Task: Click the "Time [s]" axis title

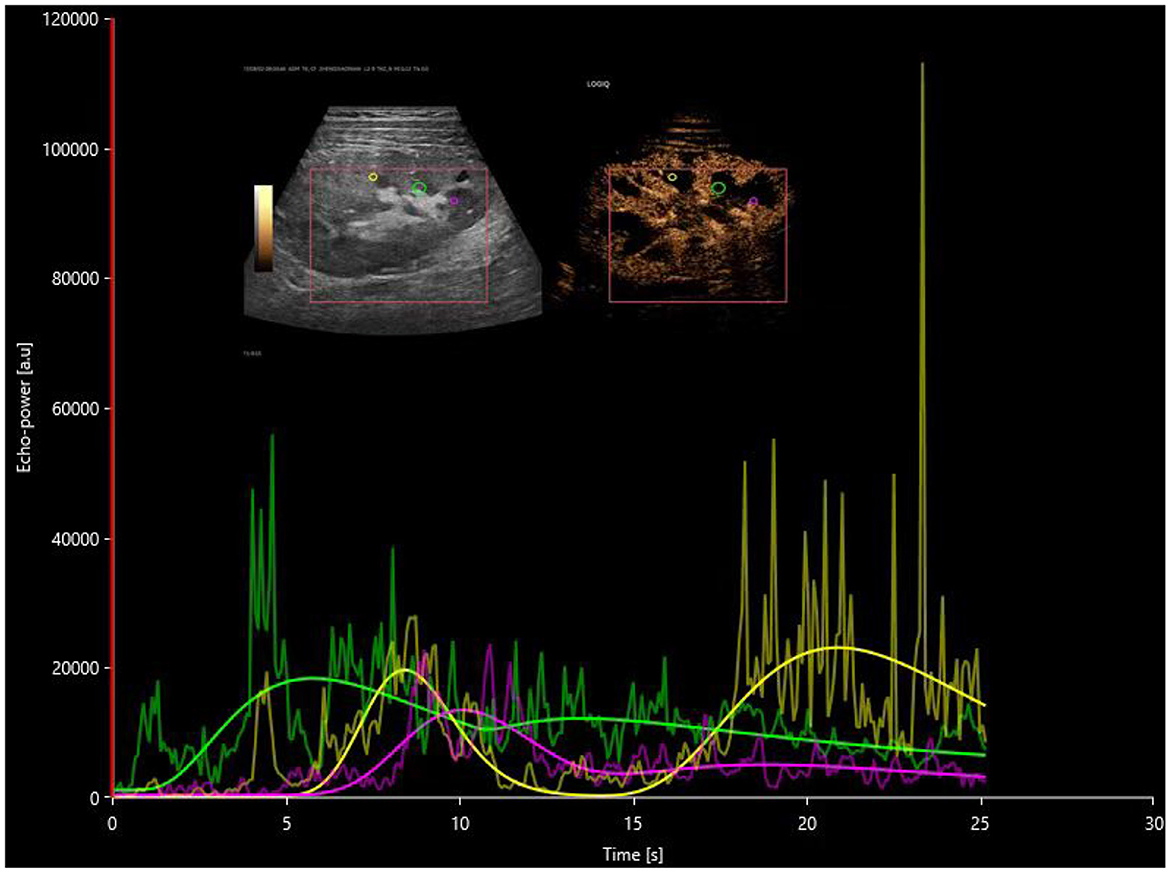Action: [x=632, y=854]
